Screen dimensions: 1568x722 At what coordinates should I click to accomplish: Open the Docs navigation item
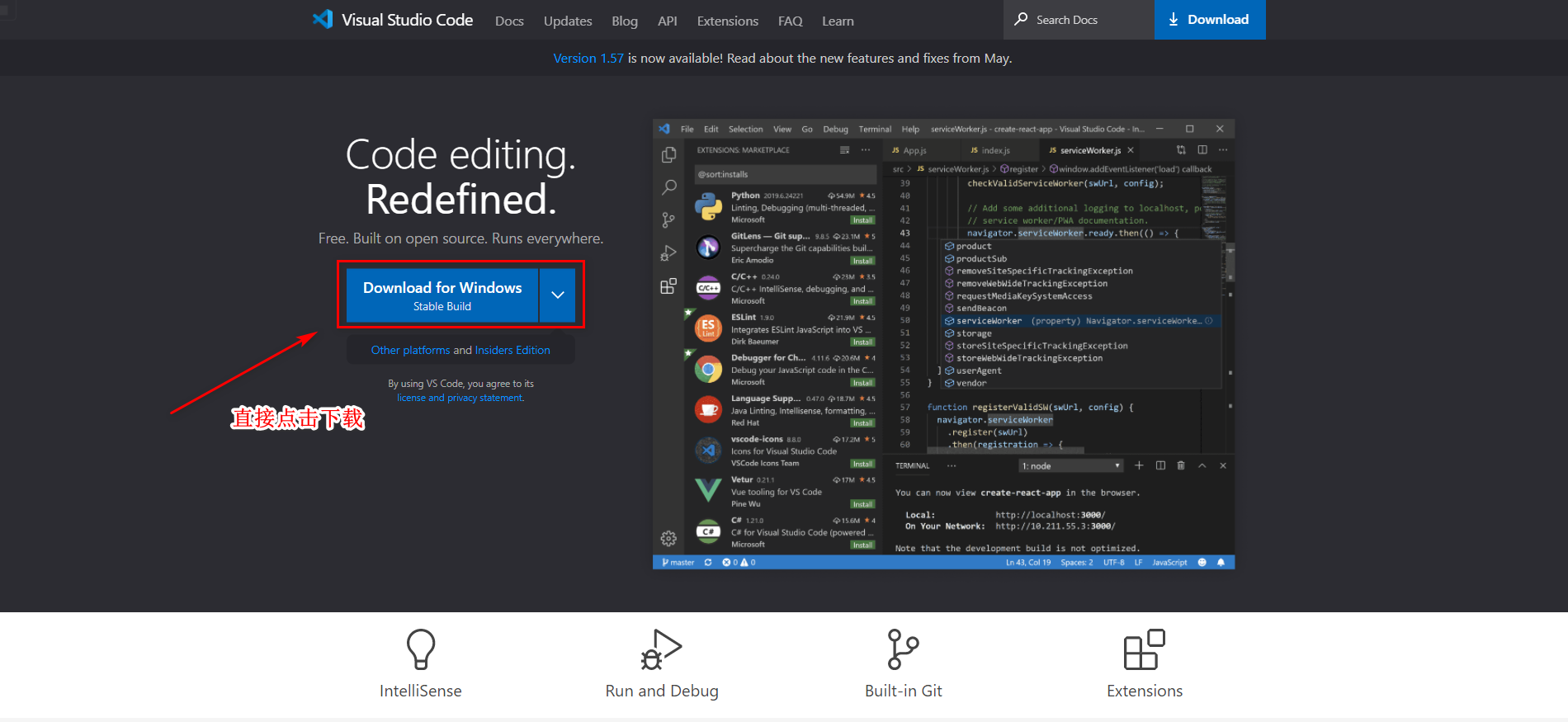tap(509, 21)
